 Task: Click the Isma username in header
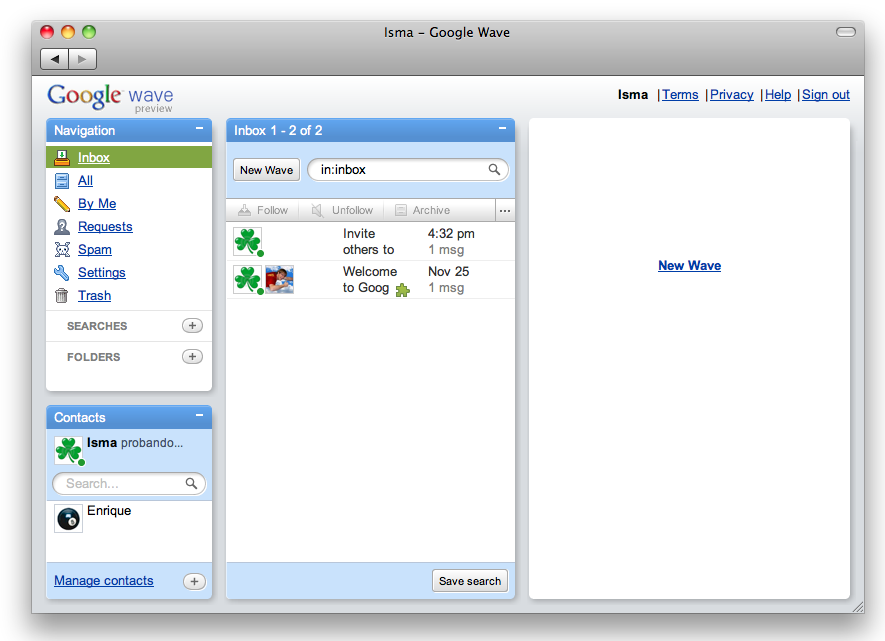633,95
